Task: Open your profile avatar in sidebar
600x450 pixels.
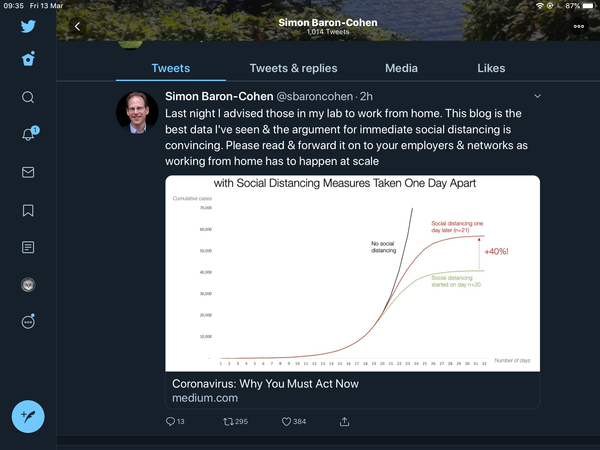Action: [x=28, y=285]
